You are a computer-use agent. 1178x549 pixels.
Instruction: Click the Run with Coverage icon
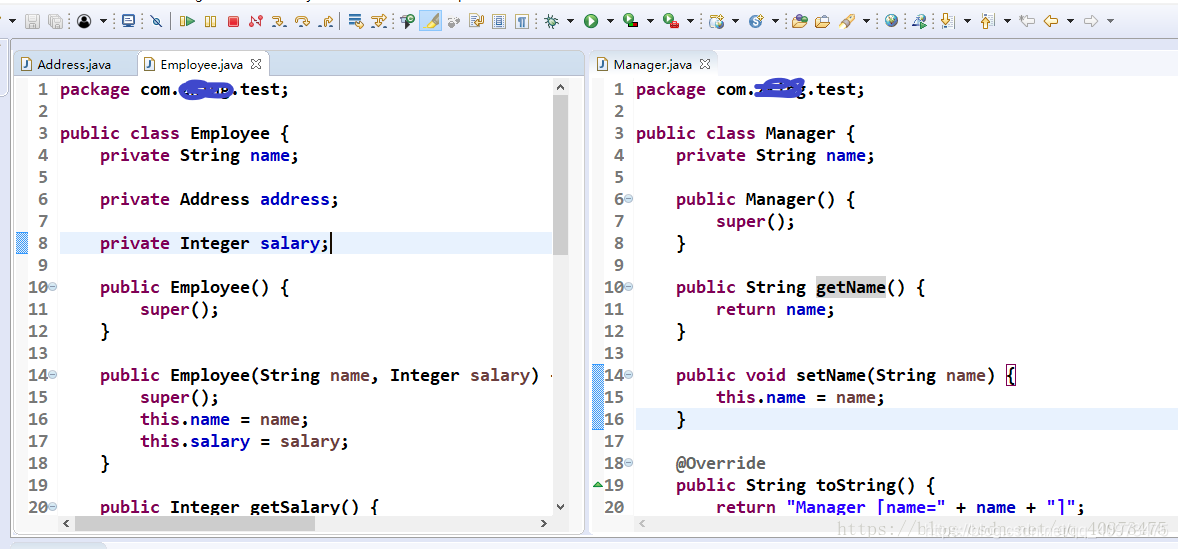(631, 22)
